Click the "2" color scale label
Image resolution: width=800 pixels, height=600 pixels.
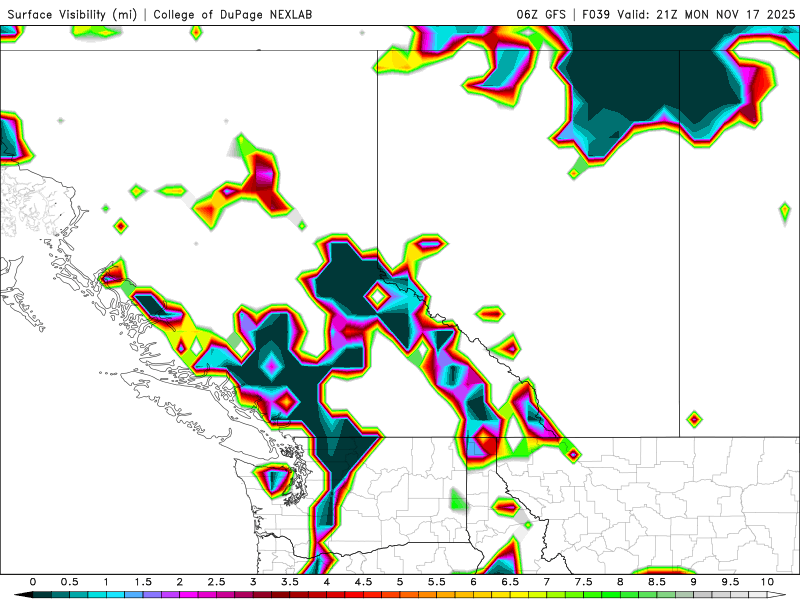(180, 582)
